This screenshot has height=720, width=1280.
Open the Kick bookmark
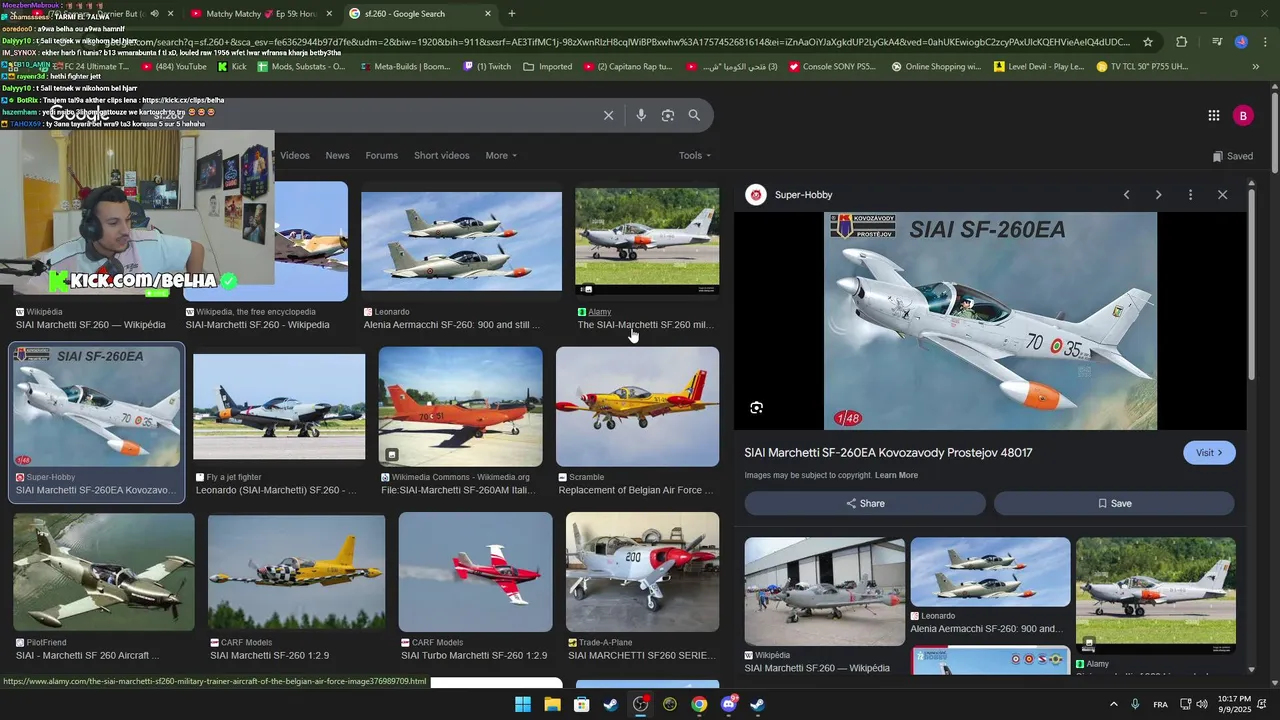tap(231, 67)
